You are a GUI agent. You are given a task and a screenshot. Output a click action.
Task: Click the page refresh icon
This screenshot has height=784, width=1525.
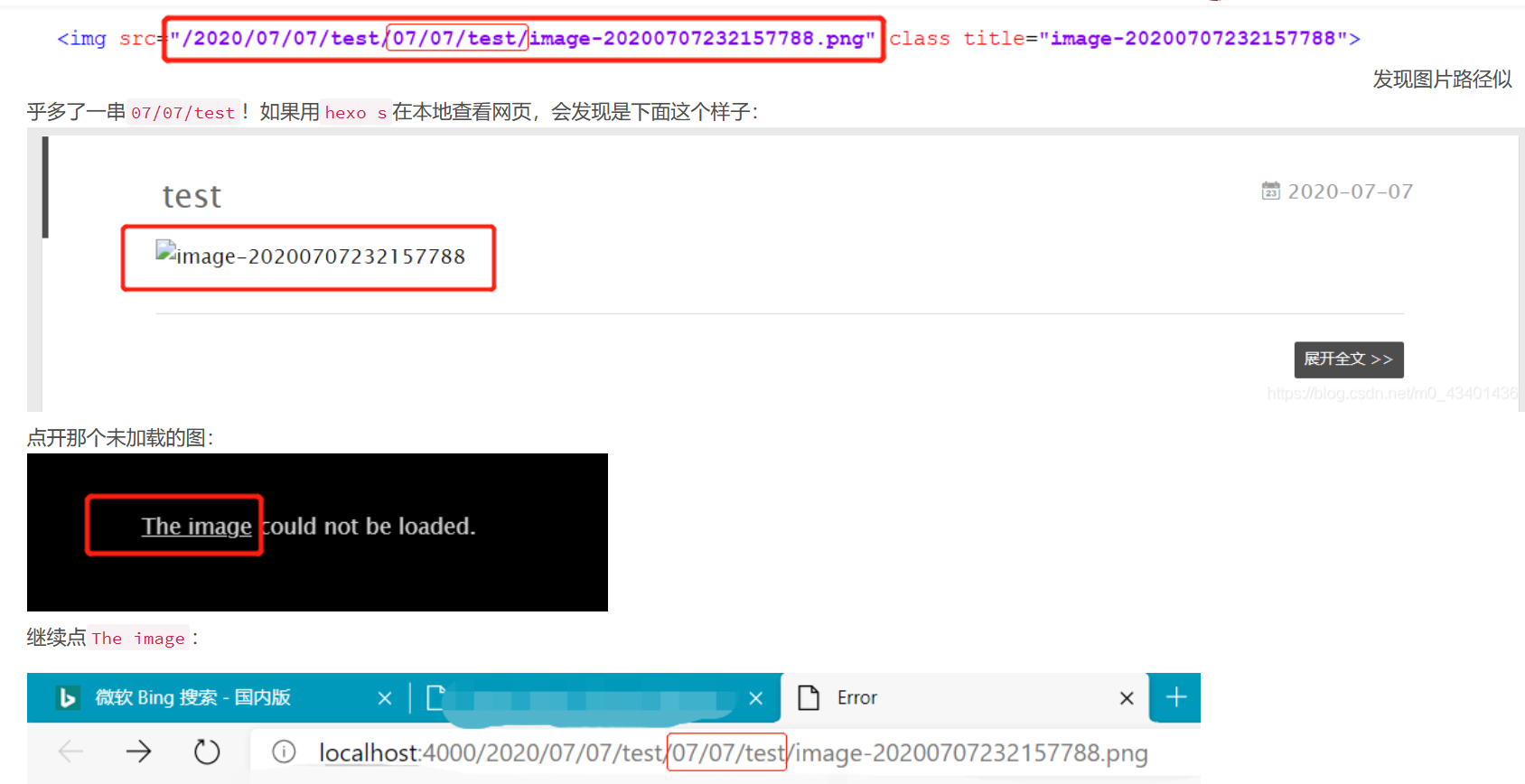click(207, 751)
